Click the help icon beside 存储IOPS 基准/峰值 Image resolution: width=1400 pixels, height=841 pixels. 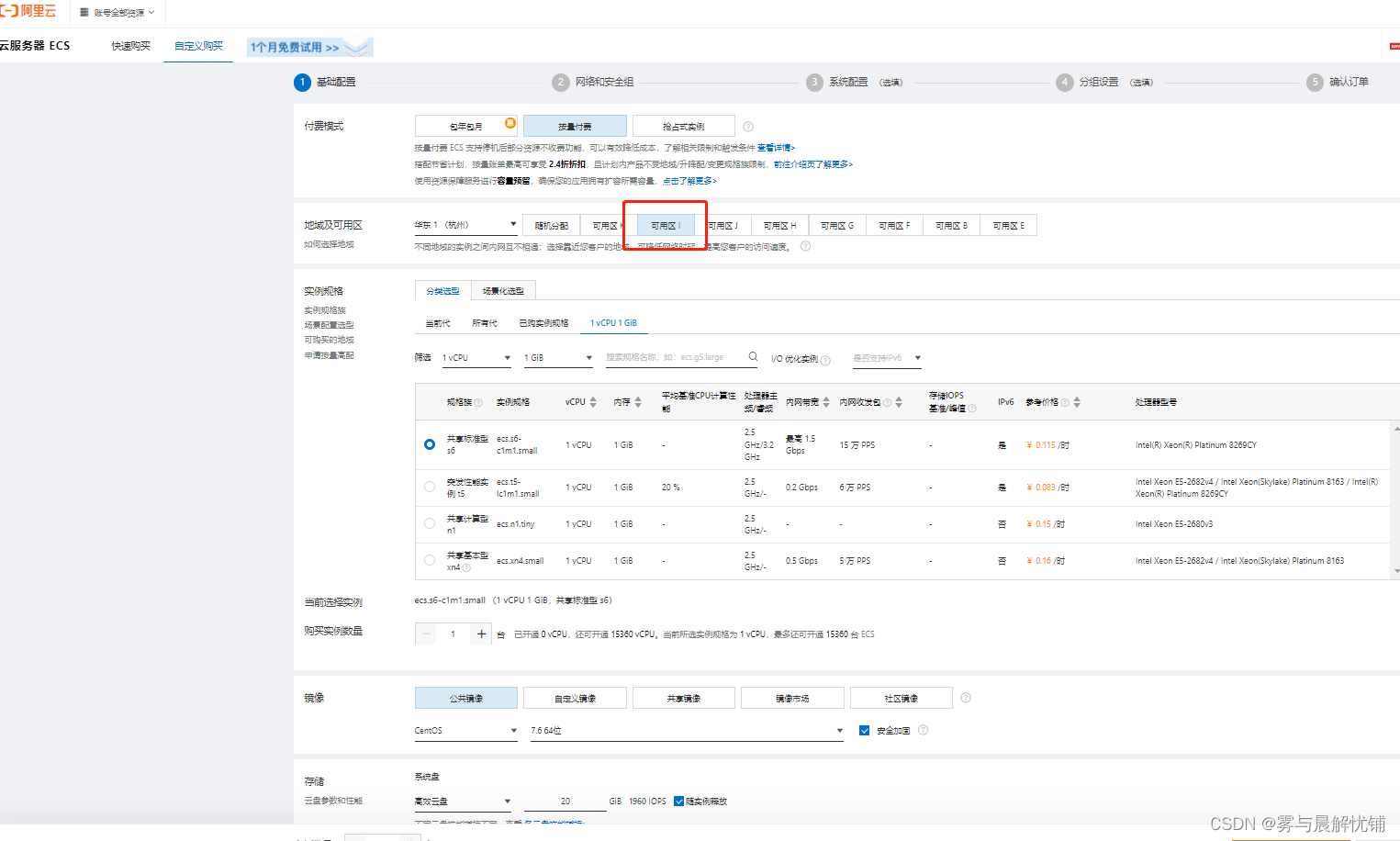pos(972,409)
